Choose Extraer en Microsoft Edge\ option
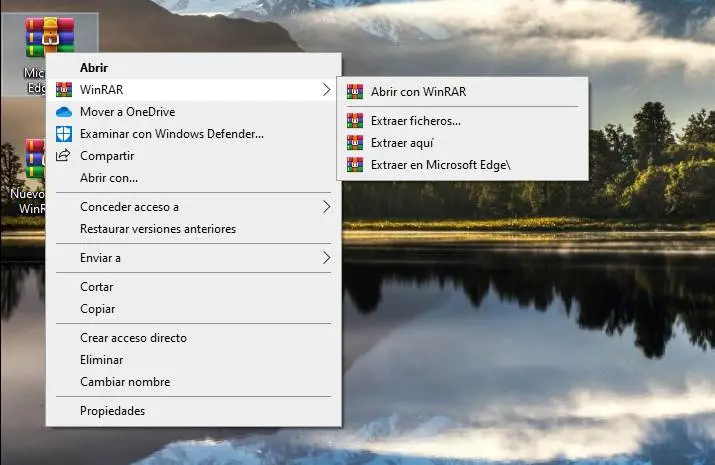 [463, 165]
